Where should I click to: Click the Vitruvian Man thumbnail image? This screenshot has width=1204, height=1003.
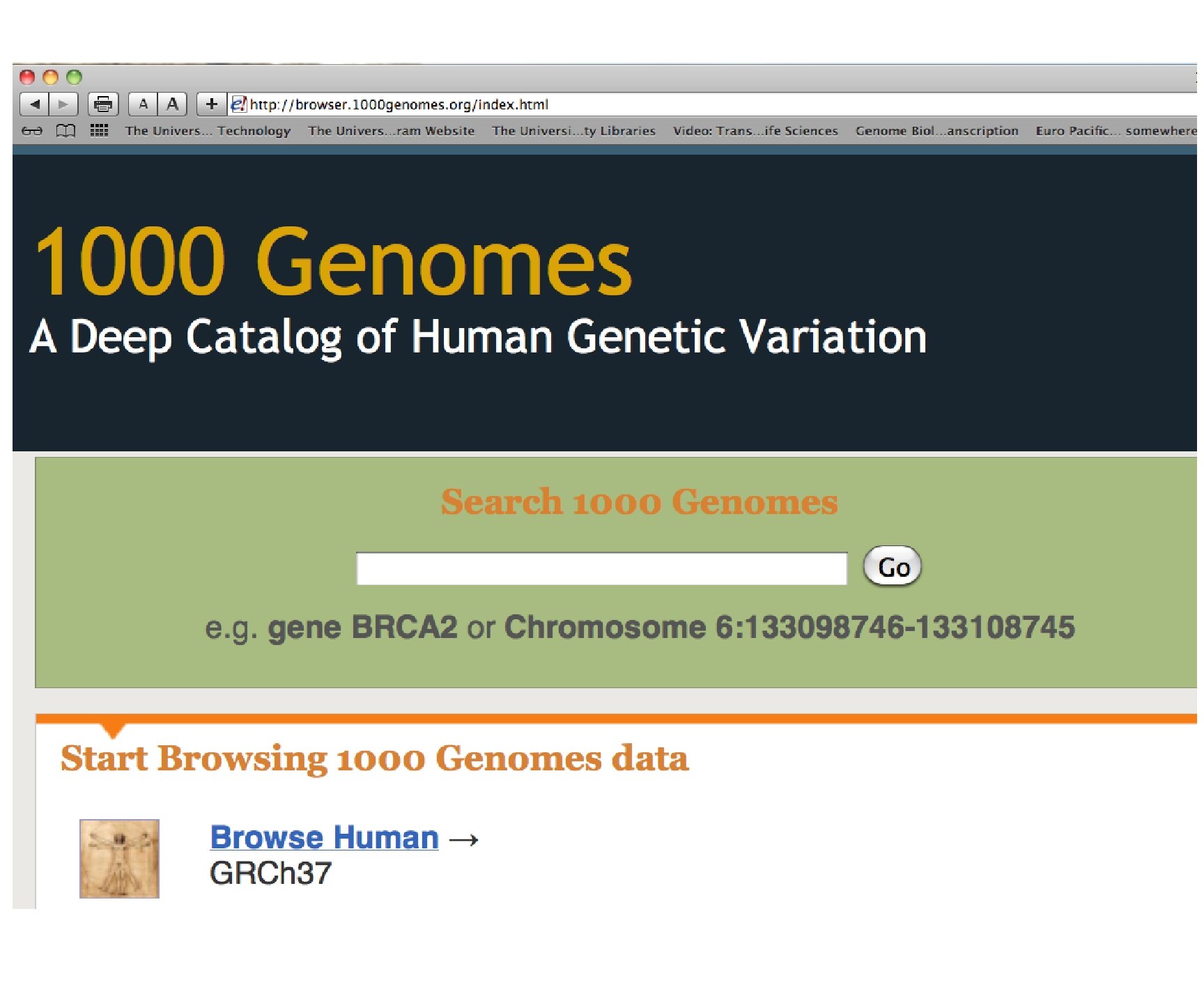pyautogui.click(x=119, y=858)
